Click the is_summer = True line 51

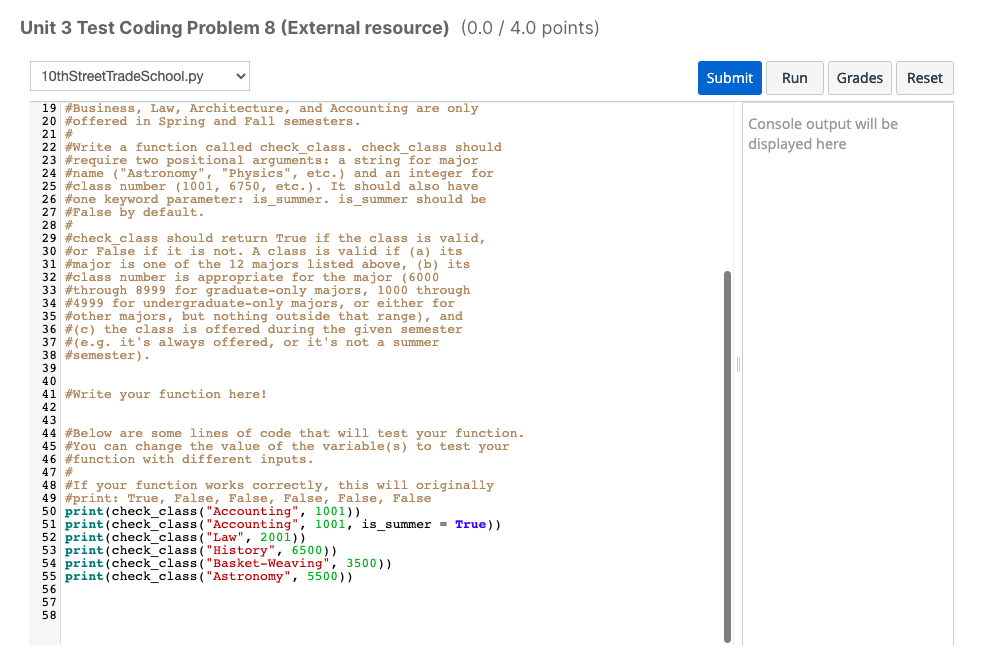point(282,524)
